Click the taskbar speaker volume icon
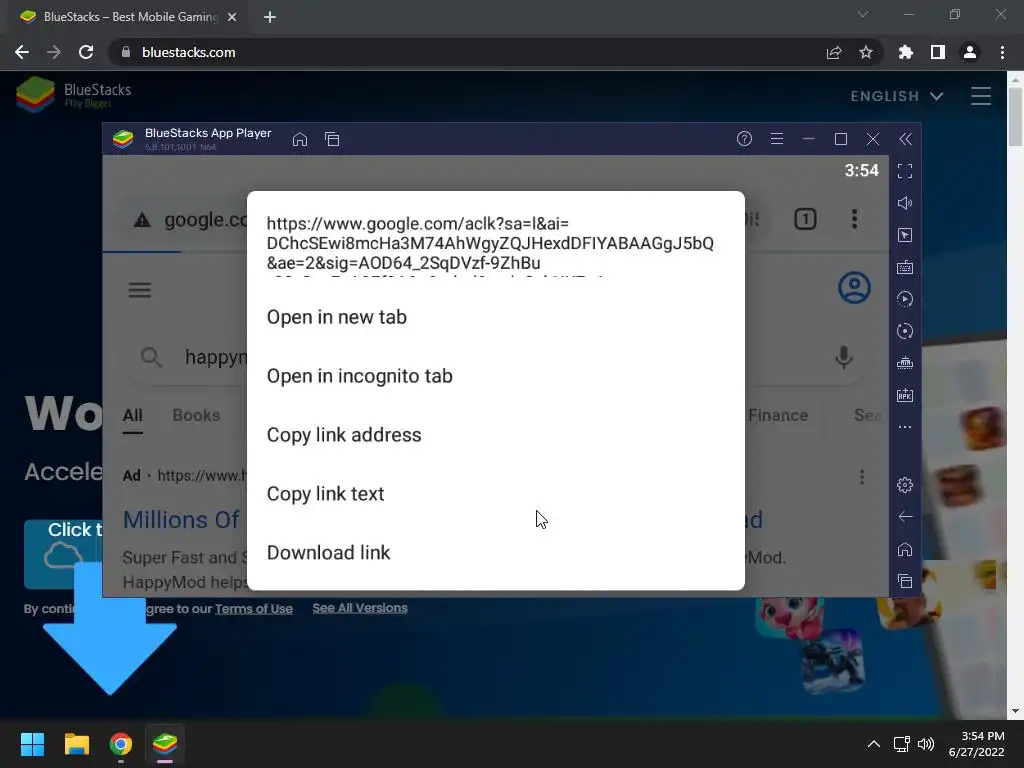This screenshot has height=768, width=1024. coord(925,744)
